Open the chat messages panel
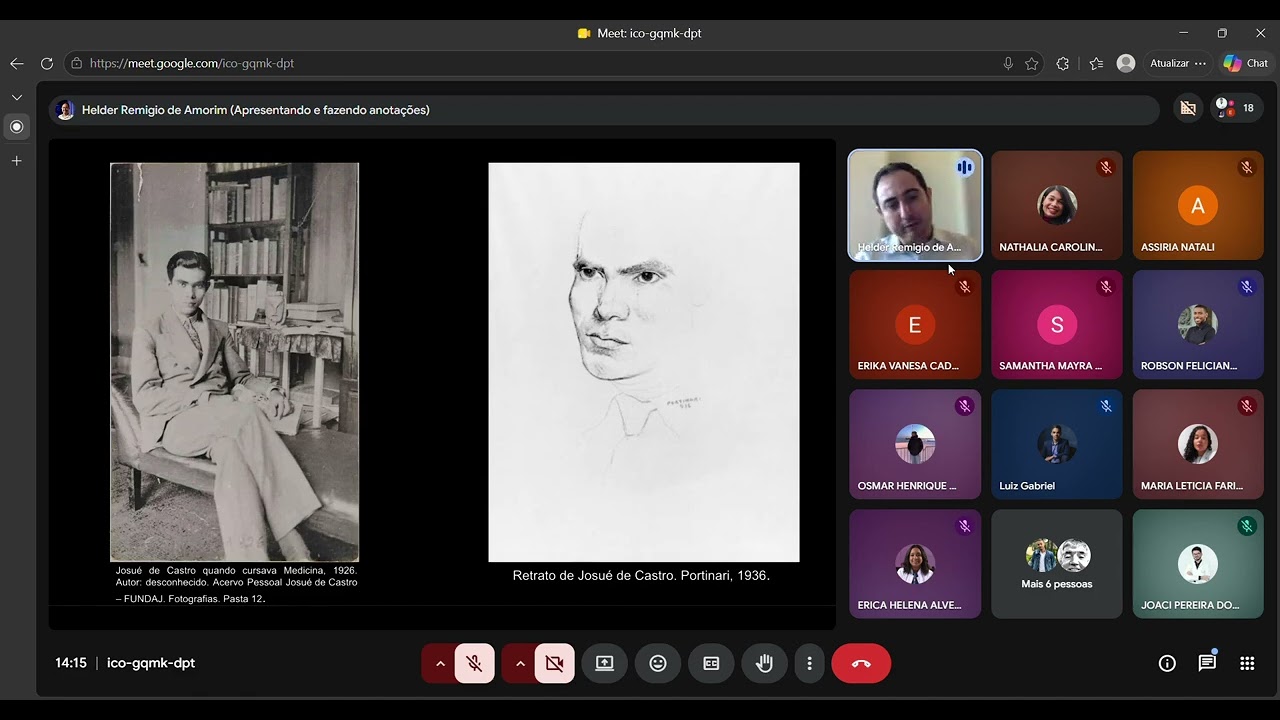Viewport: 1280px width, 720px height. (x=1207, y=663)
